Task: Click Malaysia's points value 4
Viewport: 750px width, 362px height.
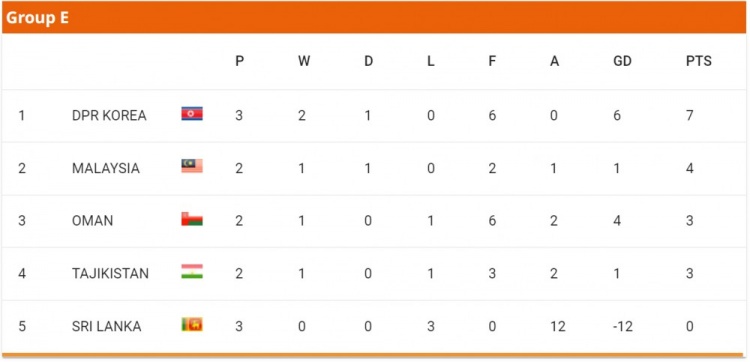Action: point(689,168)
